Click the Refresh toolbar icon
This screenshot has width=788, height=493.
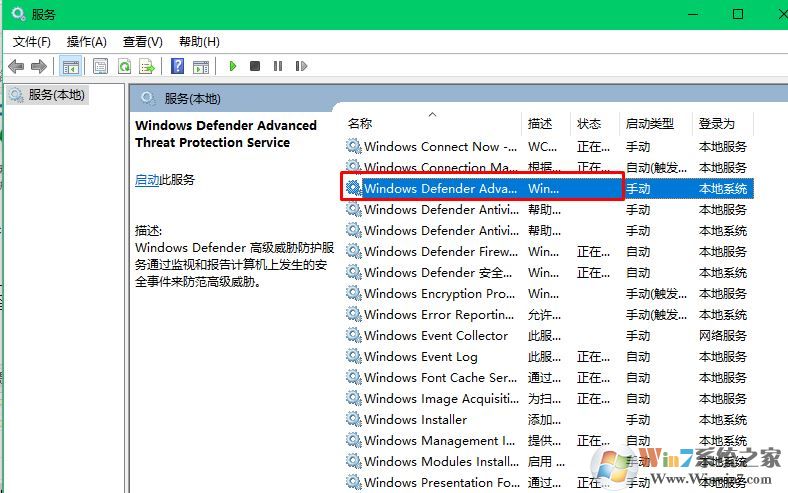click(124, 66)
